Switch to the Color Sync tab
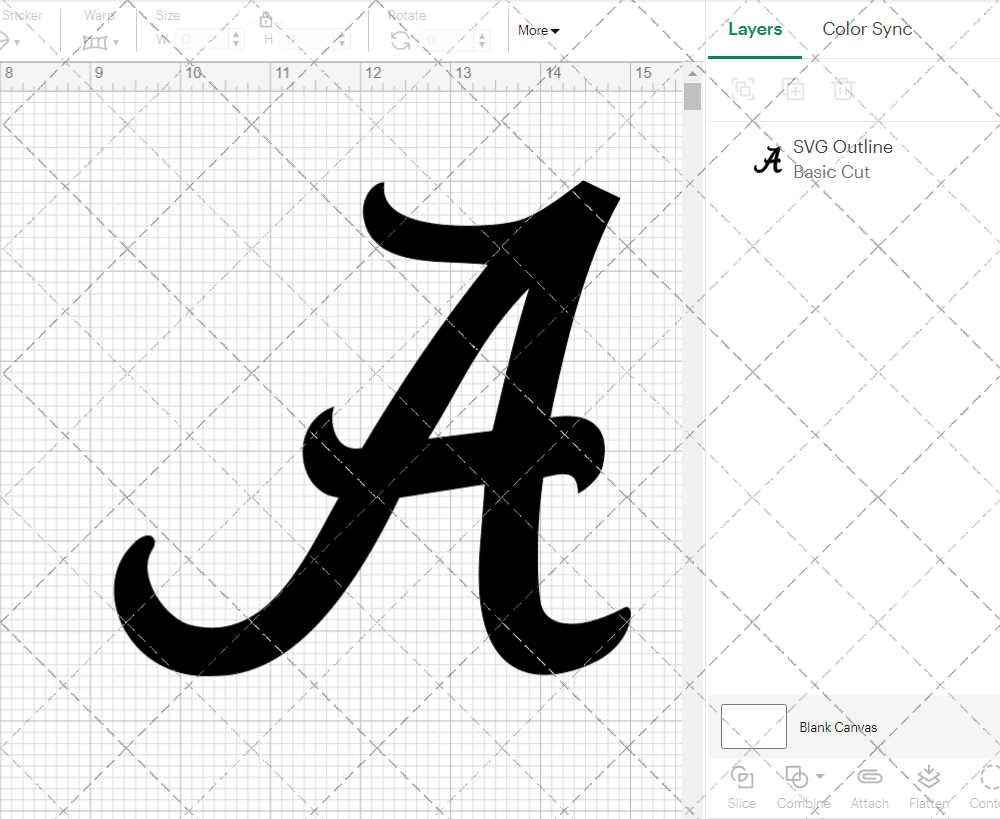The height and width of the screenshot is (819, 1000). [x=867, y=29]
